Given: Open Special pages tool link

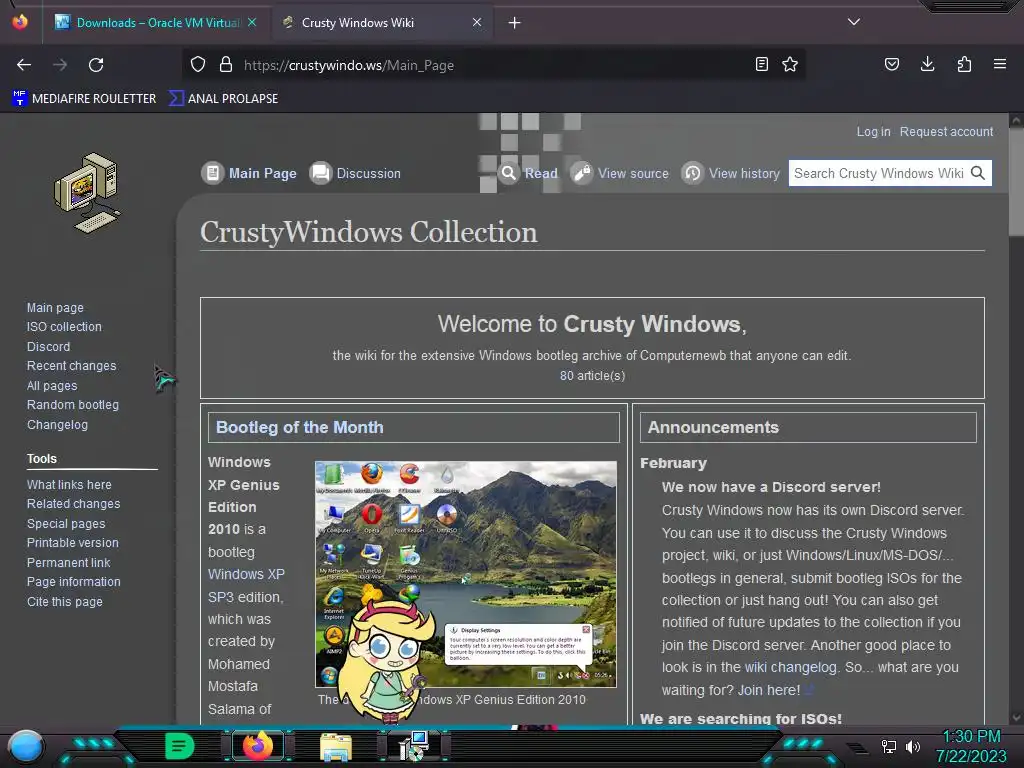Looking at the screenshot, I should 65,523.
